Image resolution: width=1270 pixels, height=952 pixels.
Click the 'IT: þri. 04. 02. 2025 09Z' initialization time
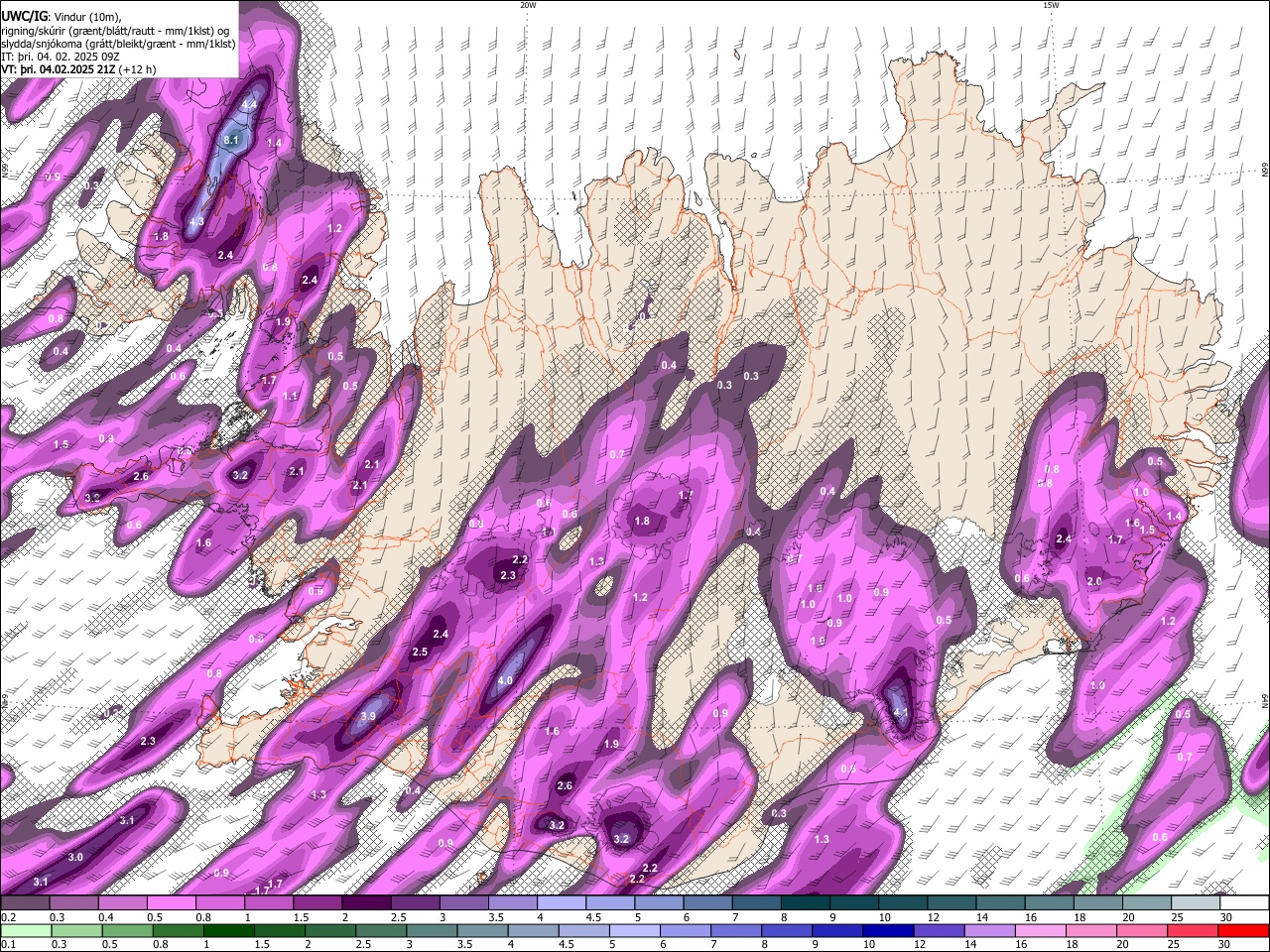[x=60, y=57]
